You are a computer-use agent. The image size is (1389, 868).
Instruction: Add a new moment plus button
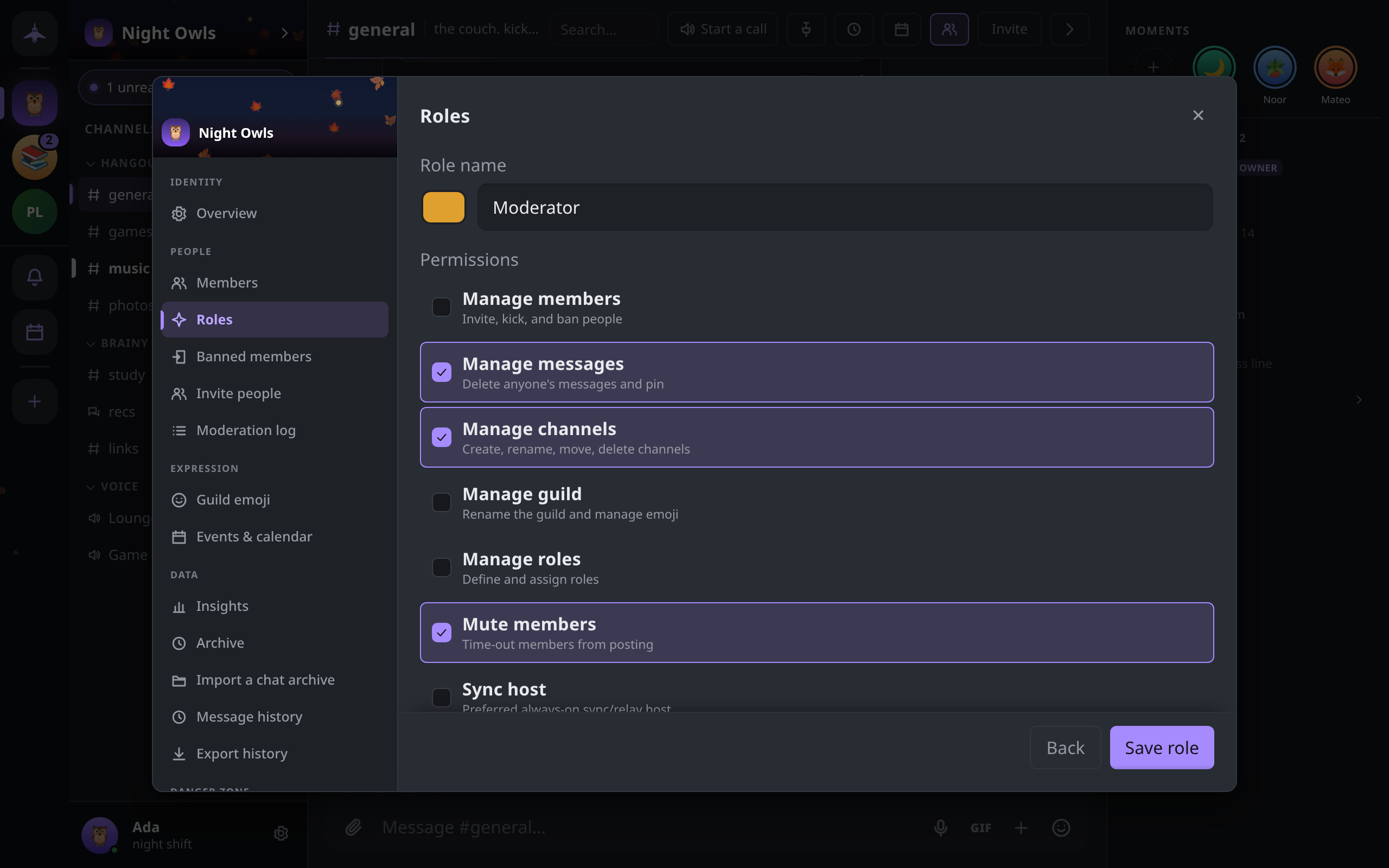pos(1153,67)
